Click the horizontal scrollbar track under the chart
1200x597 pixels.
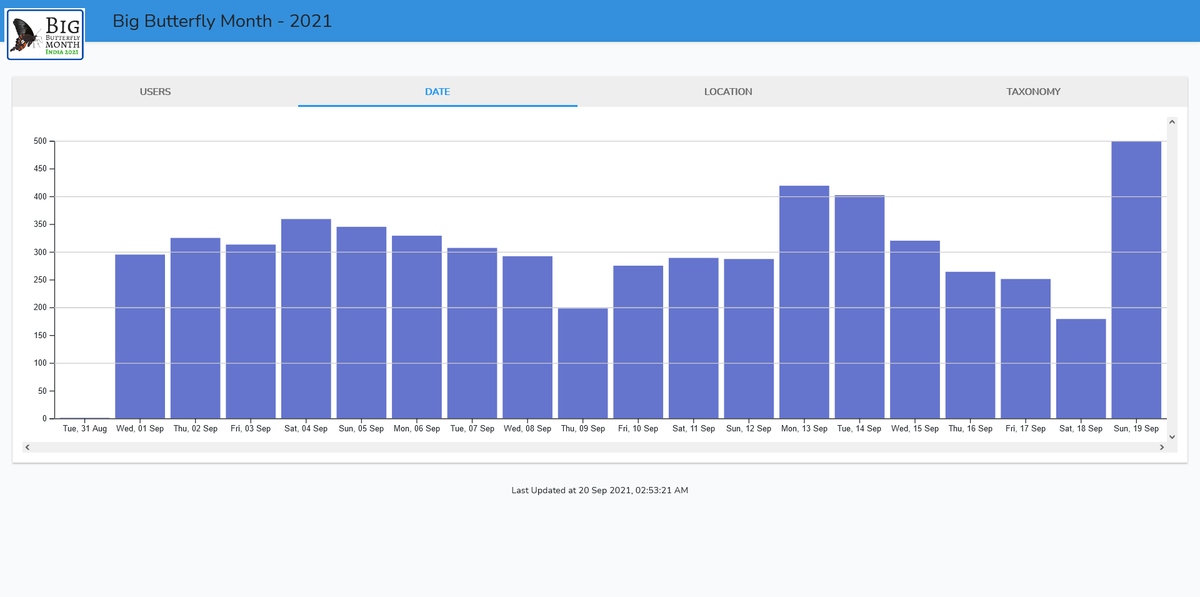click(x=594, y=448)
